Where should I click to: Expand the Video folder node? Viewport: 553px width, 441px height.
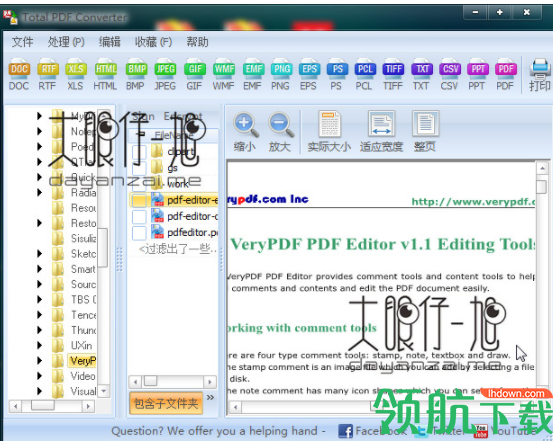[40, 376]
